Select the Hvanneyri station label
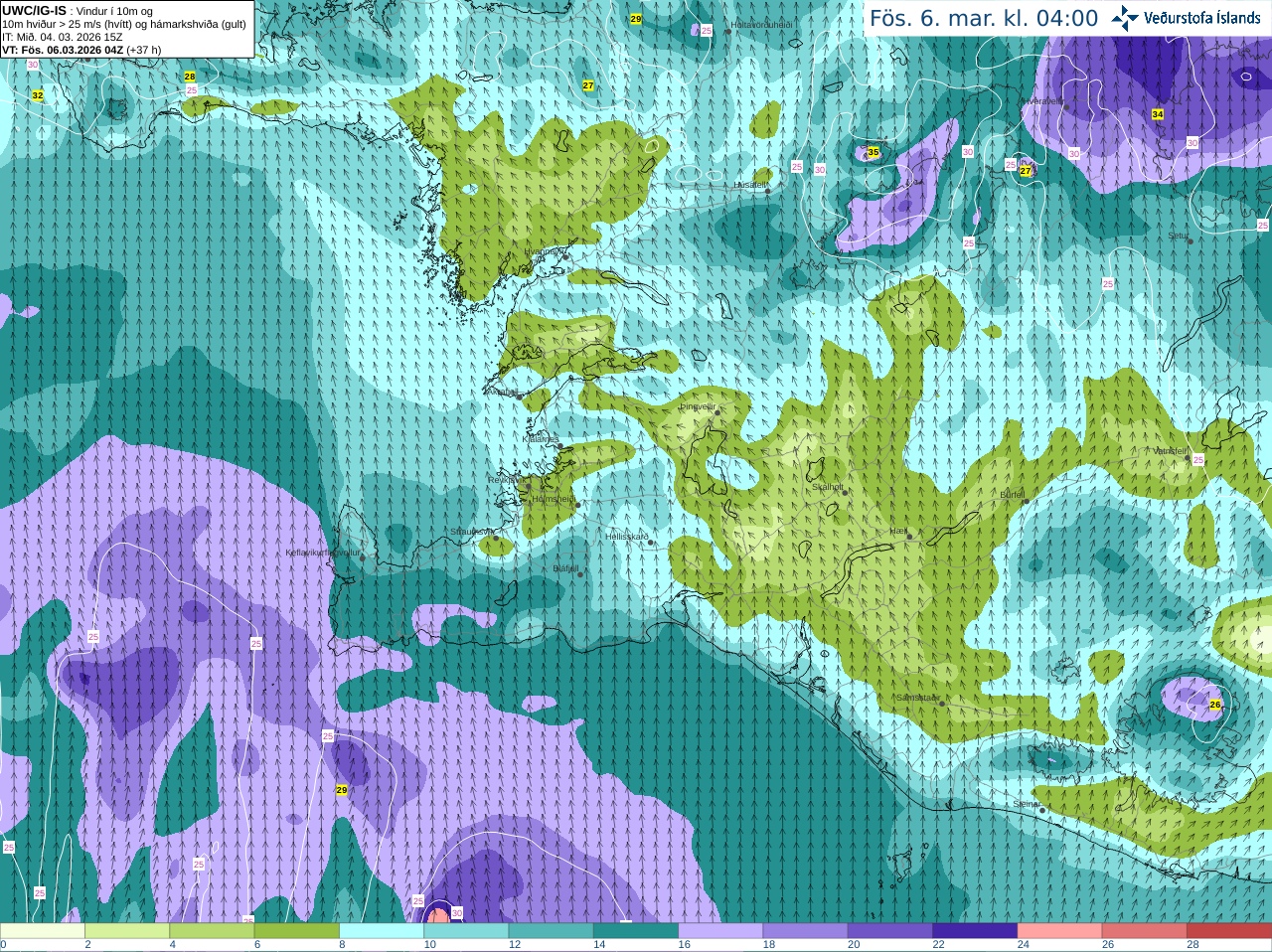The height and width of the screenshot is (952, 1272). click(543, 251)
